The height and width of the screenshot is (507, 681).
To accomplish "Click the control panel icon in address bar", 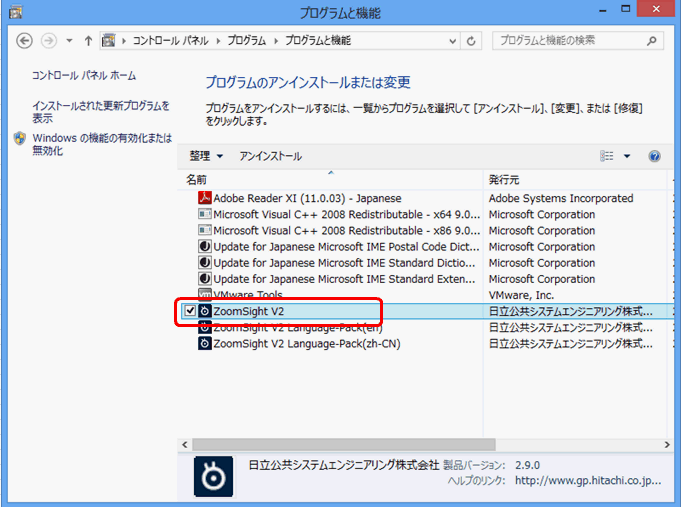I will [109, 40].
